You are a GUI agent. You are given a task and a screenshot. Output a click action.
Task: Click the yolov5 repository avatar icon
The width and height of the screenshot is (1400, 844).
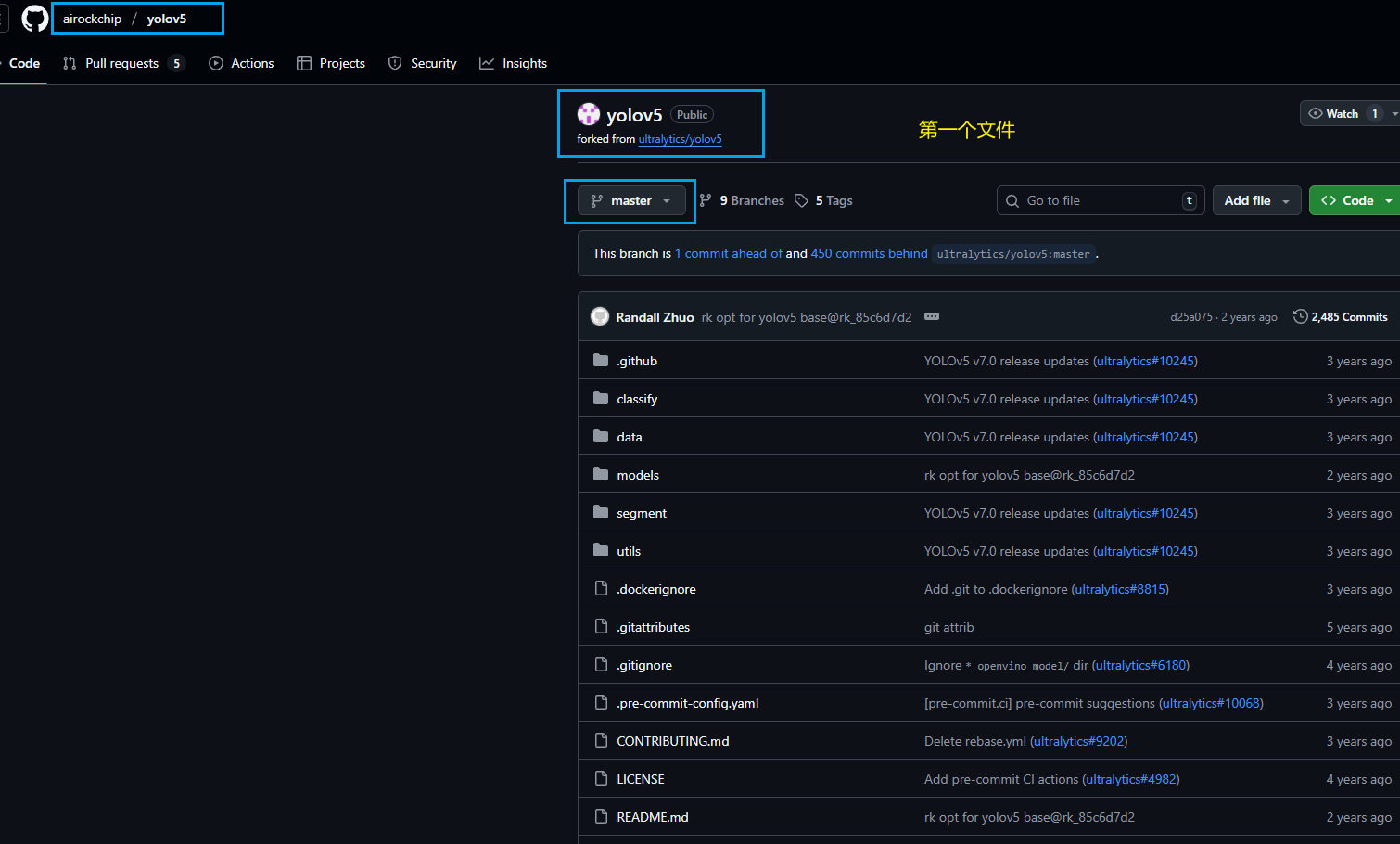coord(588,114)
